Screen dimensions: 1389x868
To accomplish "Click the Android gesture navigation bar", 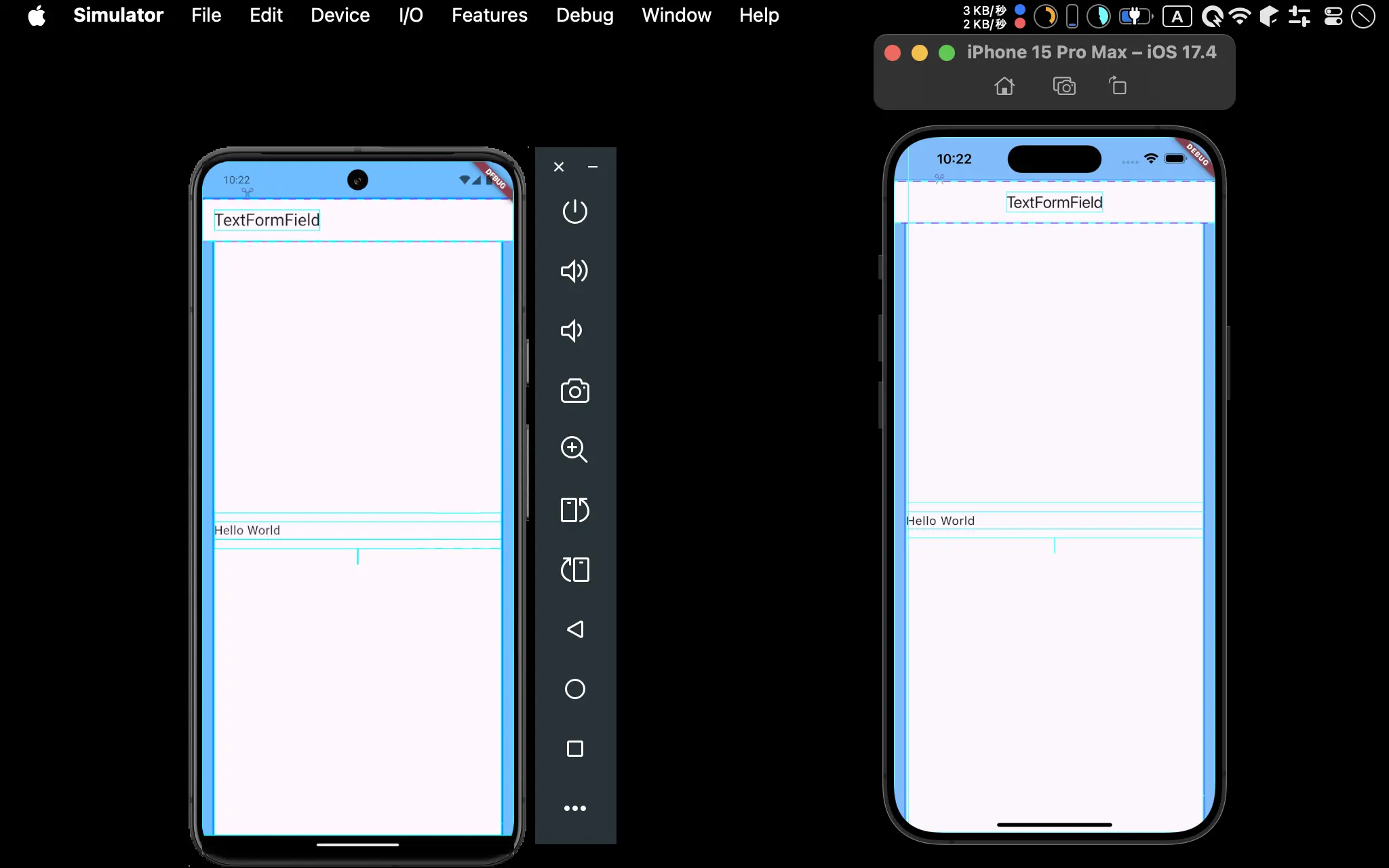I will click(357, 845).
